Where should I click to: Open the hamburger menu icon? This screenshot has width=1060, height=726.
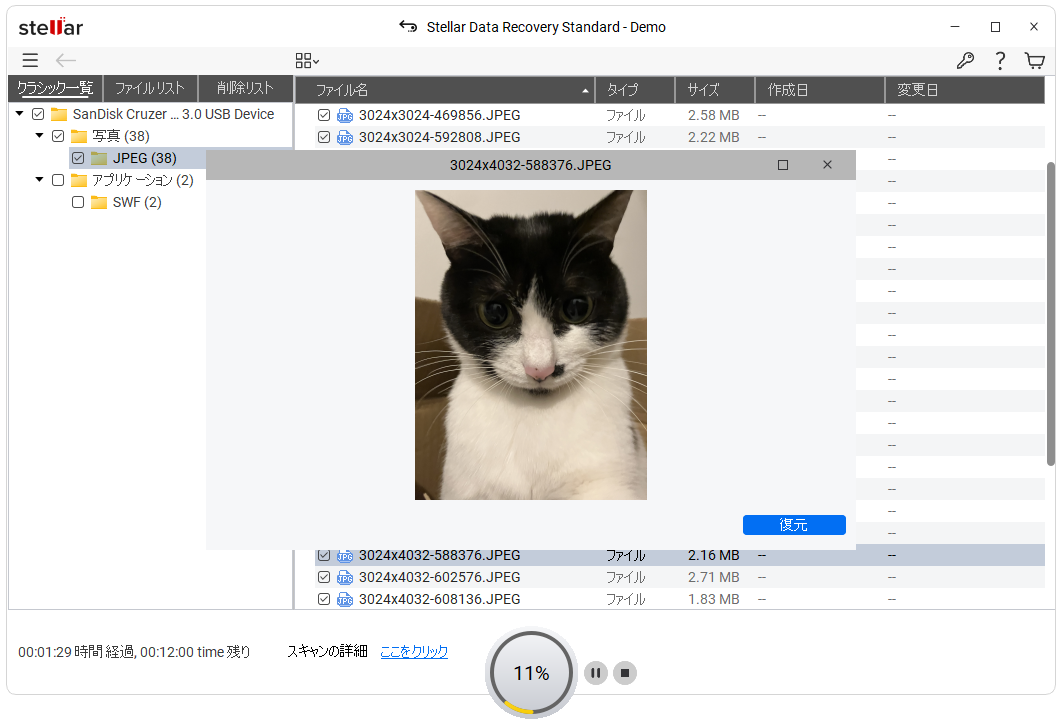tap(30, 61)
